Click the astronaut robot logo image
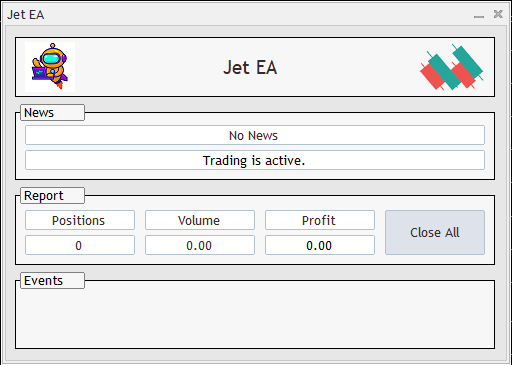 [50, 67]
